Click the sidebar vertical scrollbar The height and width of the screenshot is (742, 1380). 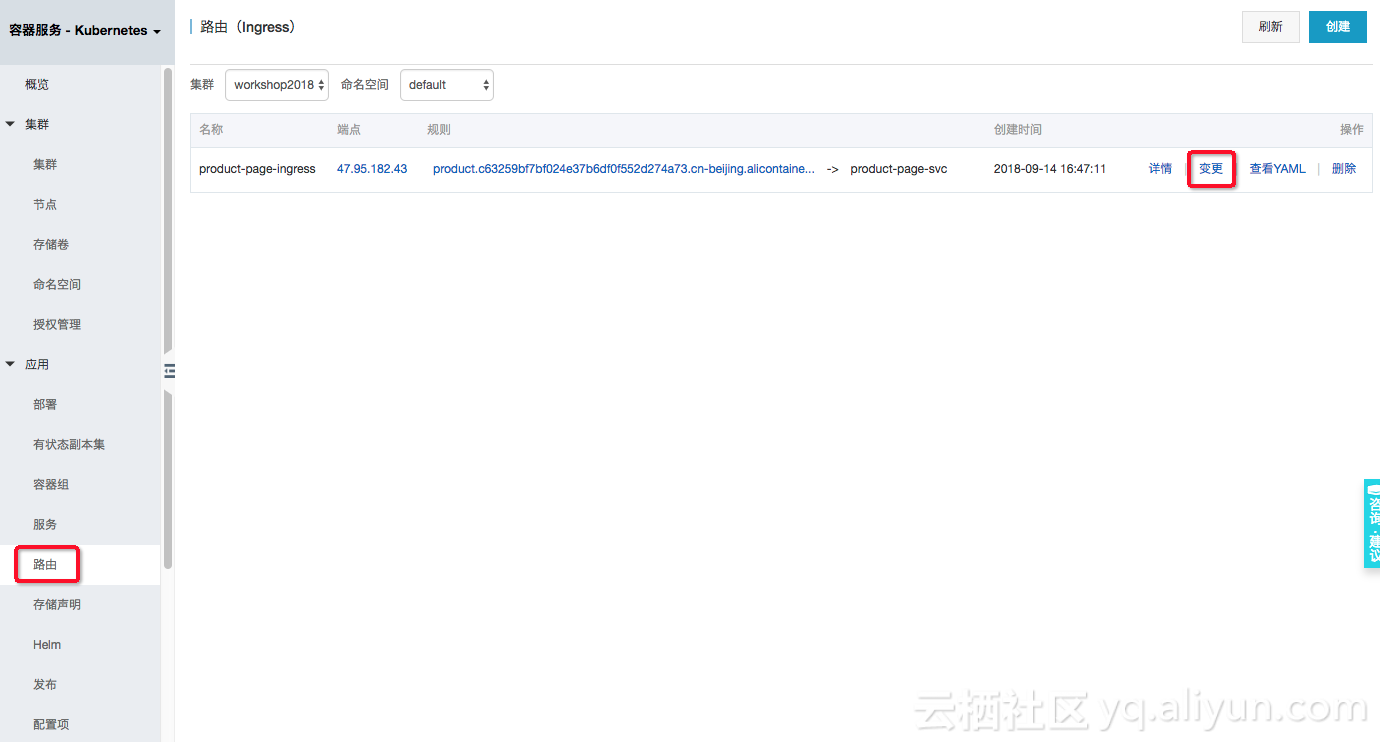click(x=168, y=320)
